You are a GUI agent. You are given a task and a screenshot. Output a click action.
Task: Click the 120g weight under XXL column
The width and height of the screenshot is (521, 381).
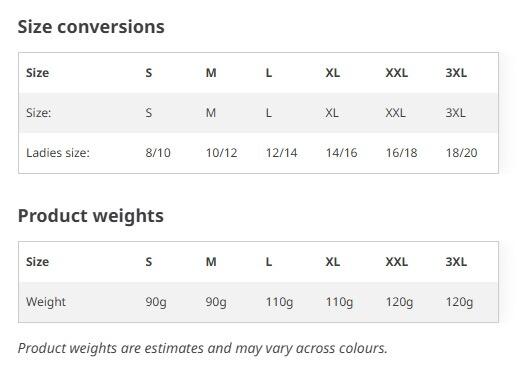[x=399, y=302]
